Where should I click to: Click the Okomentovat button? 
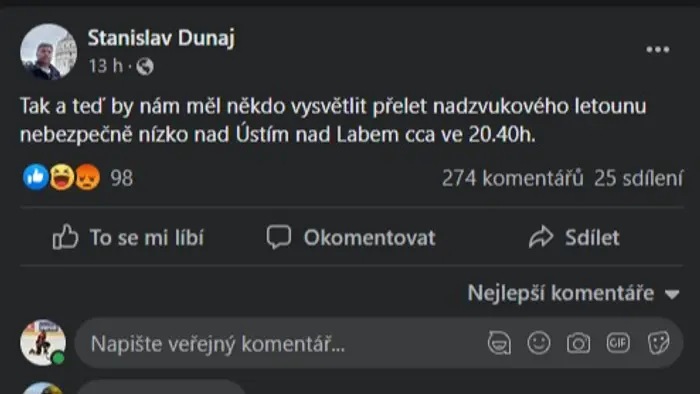point(351,237)
